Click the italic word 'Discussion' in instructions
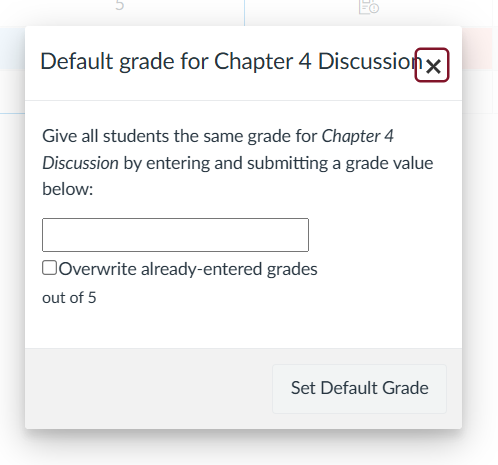Screen dimensions: 498x465 [80, 163]
